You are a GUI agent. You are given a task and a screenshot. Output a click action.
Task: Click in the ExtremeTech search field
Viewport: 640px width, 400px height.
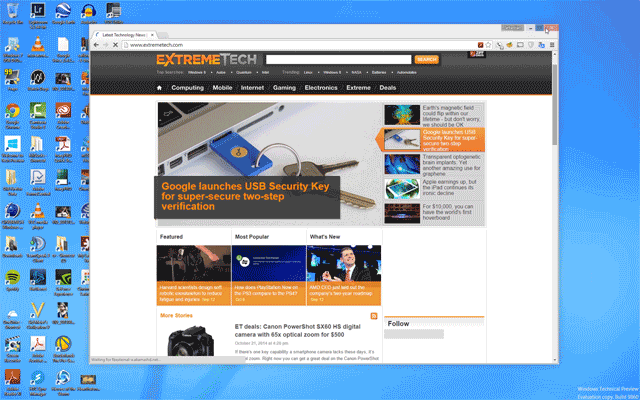click(x=338, y=60)
